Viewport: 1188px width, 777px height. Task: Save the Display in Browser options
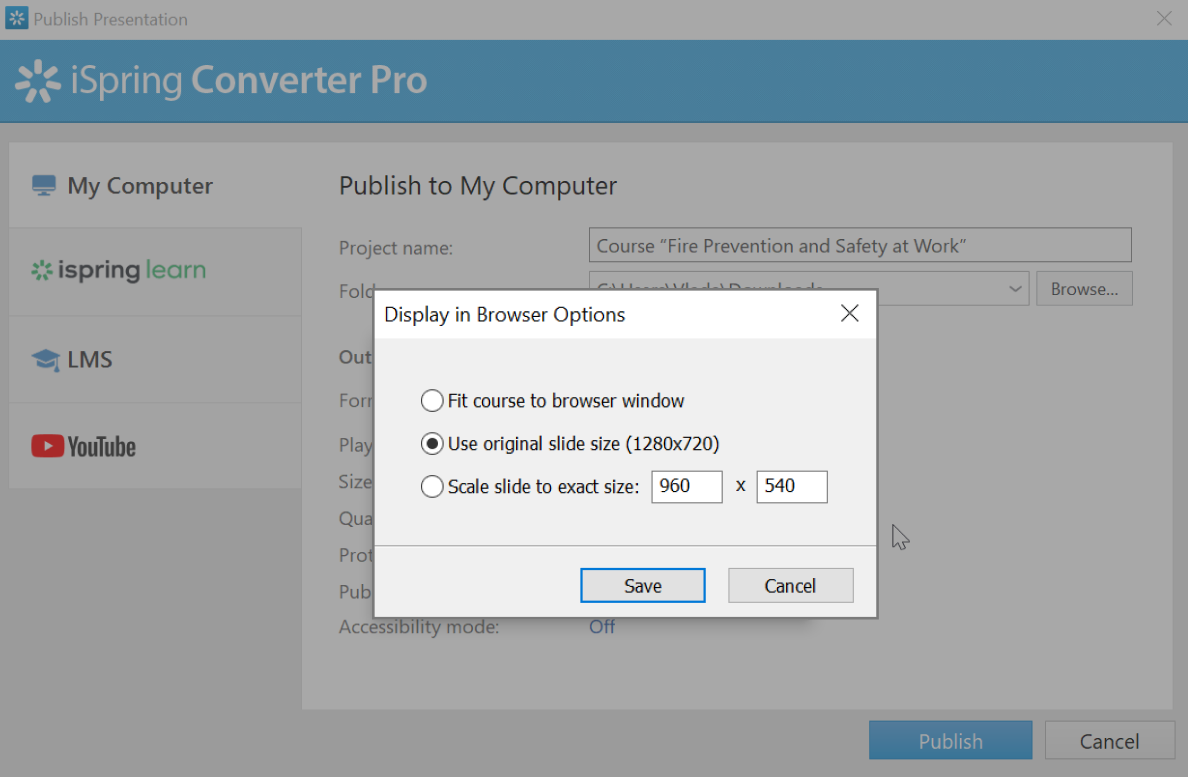642,585
